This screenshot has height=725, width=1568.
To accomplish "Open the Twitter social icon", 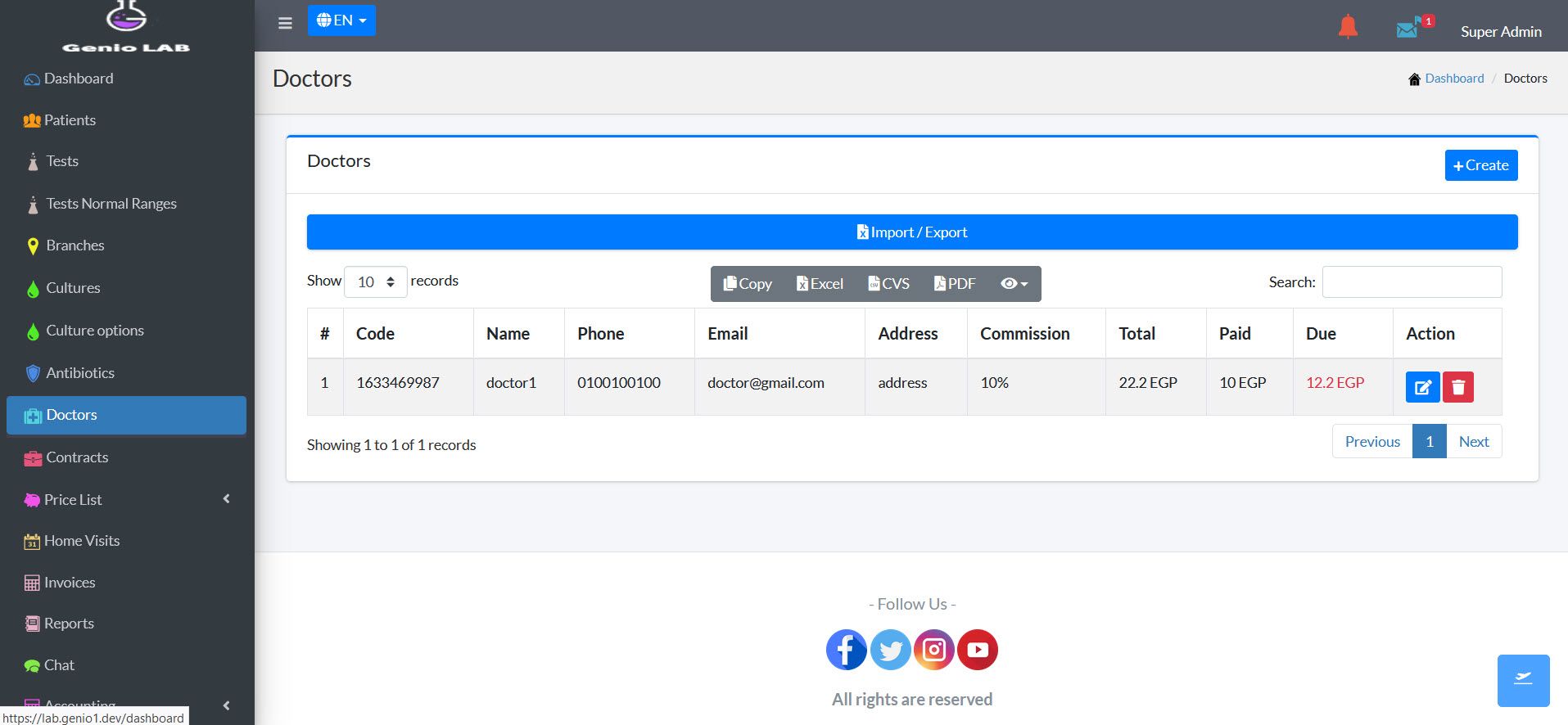I will 891,650.
